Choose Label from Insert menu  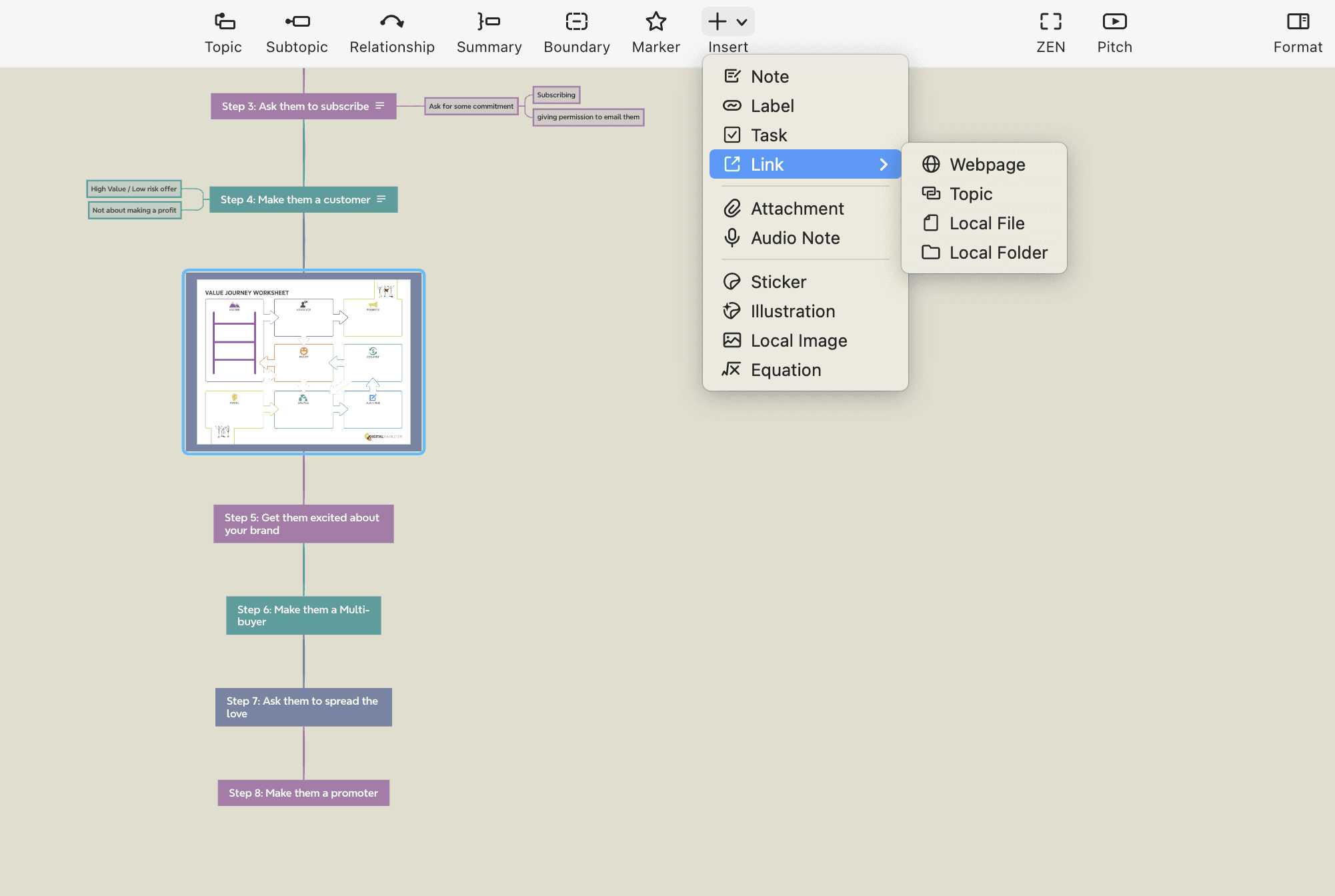pyautogui.click(x=806, y=106)
